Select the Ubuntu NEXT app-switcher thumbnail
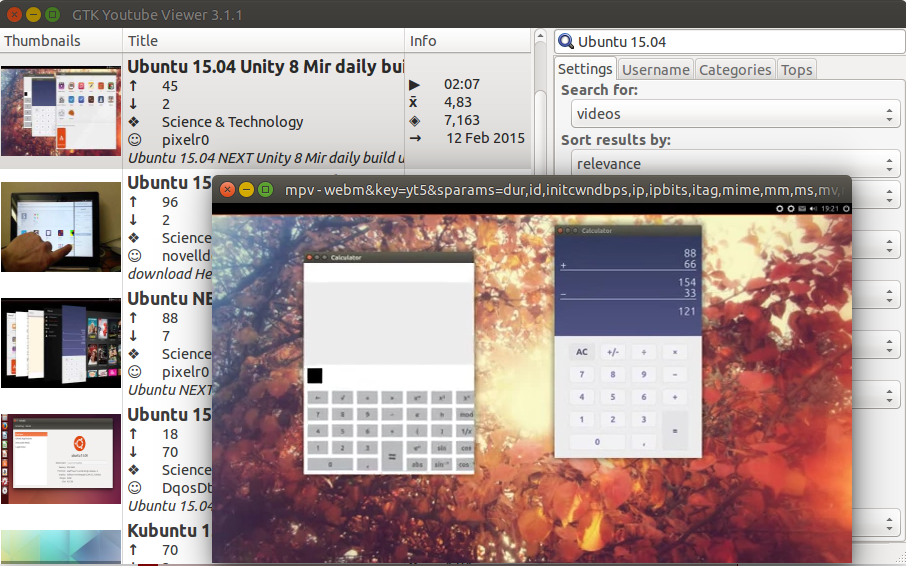The height and width of the screenshot is (566, 906). click(61, 343)
